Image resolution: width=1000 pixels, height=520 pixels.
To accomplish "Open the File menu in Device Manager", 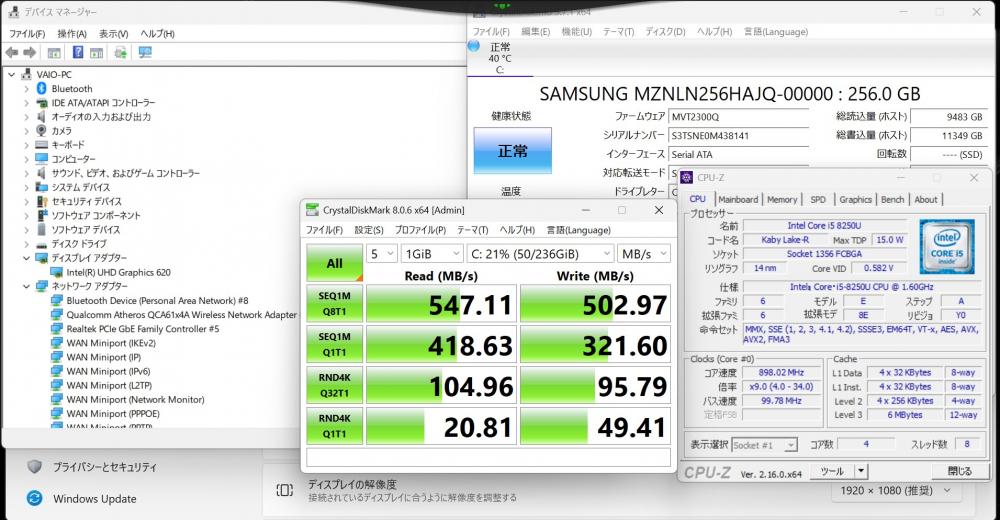I will 27,33.
